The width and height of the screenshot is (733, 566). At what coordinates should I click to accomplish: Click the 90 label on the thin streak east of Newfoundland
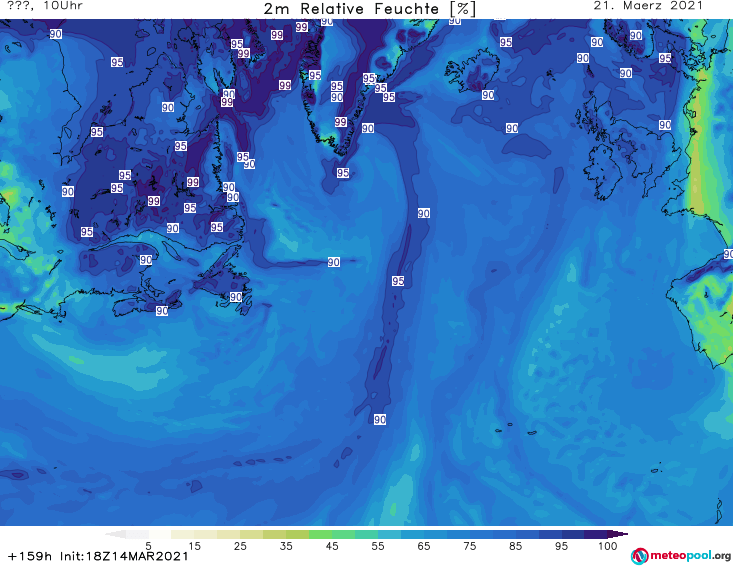coord(333,262)
